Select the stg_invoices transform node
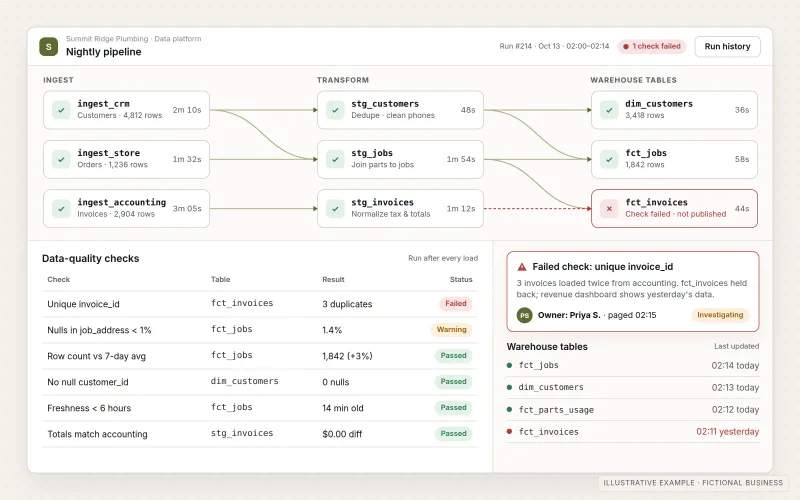Viewport: 800px width, 500px height. pos(401,209)
